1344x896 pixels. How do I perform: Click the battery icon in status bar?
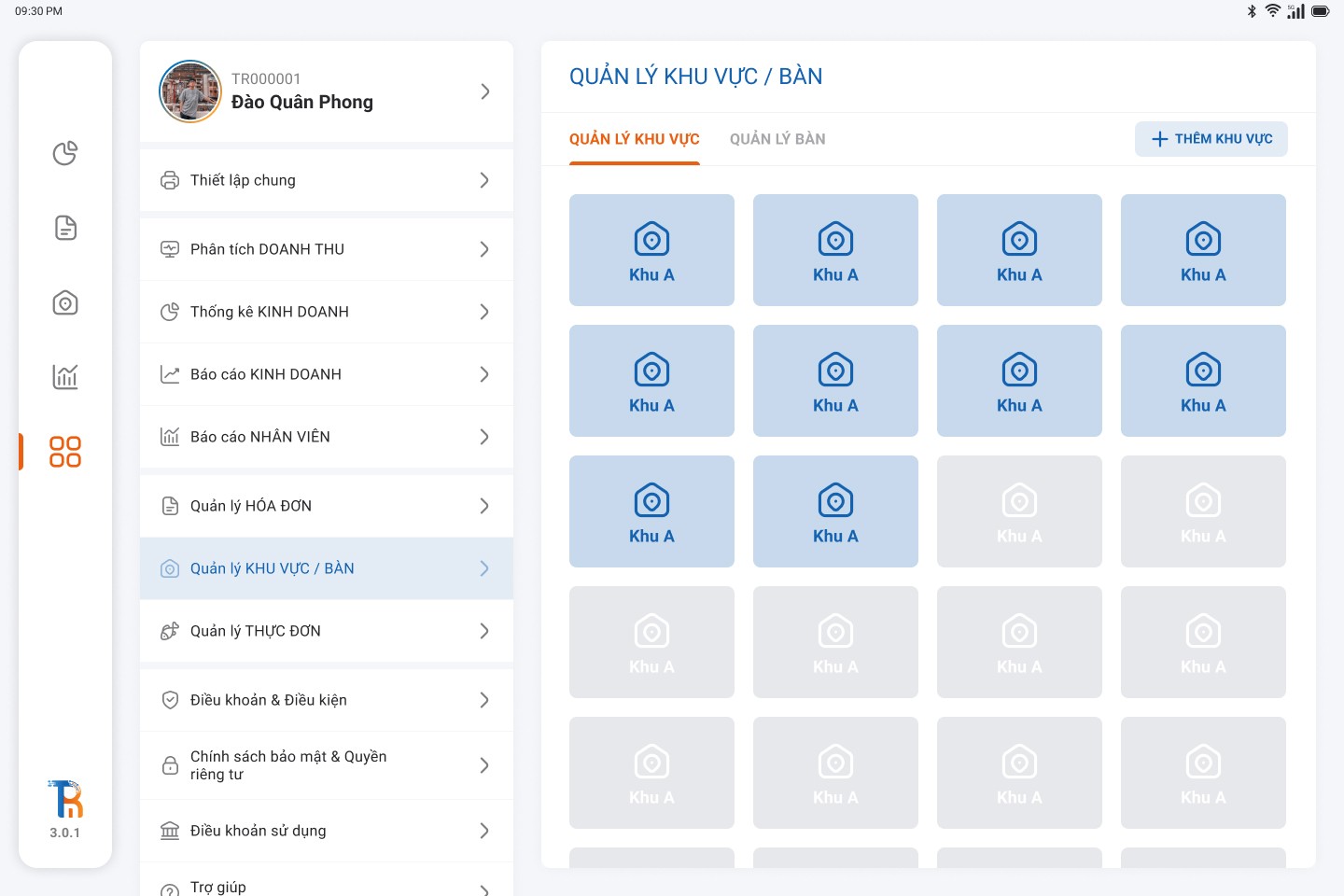pyautogui.click(x=1321, y=11)
